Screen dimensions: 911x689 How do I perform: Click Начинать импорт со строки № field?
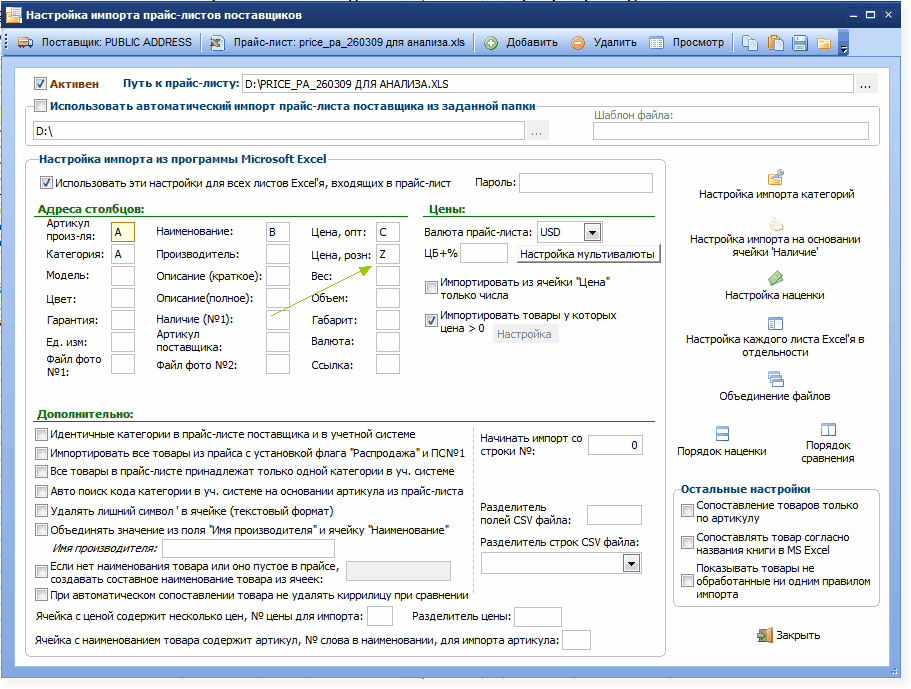[615, 445]
